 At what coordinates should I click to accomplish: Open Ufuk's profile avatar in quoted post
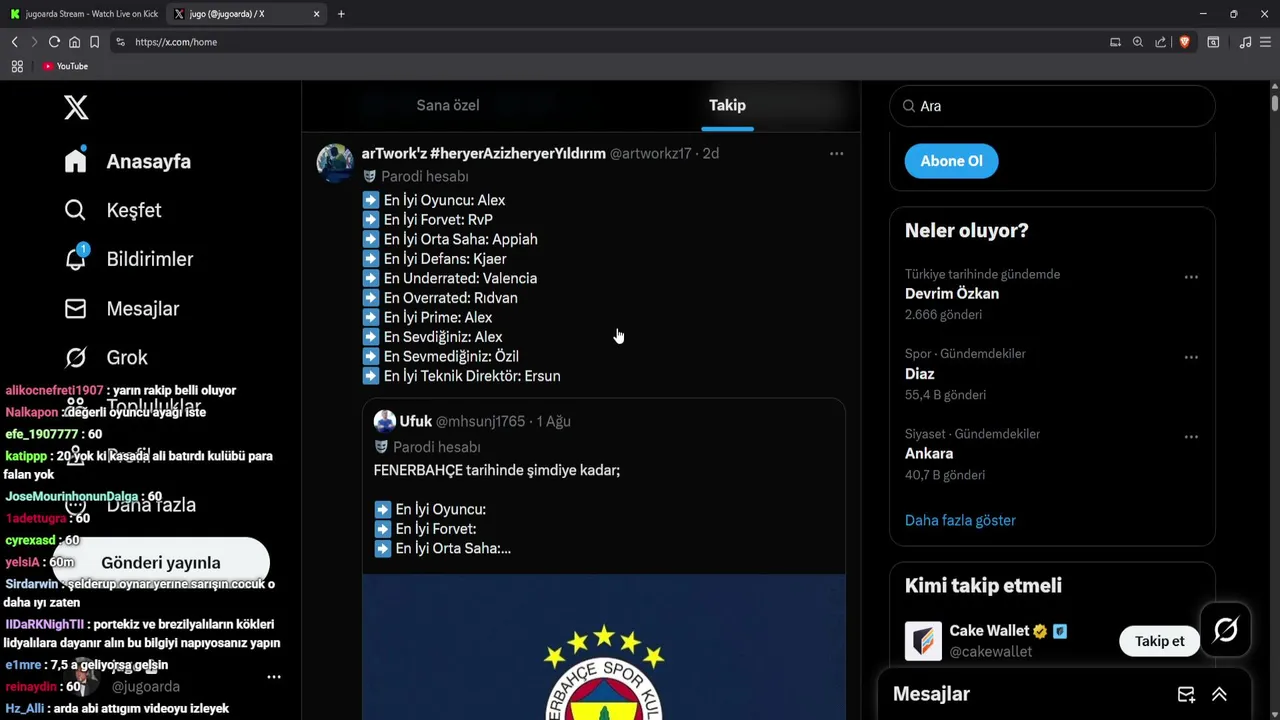385,421
